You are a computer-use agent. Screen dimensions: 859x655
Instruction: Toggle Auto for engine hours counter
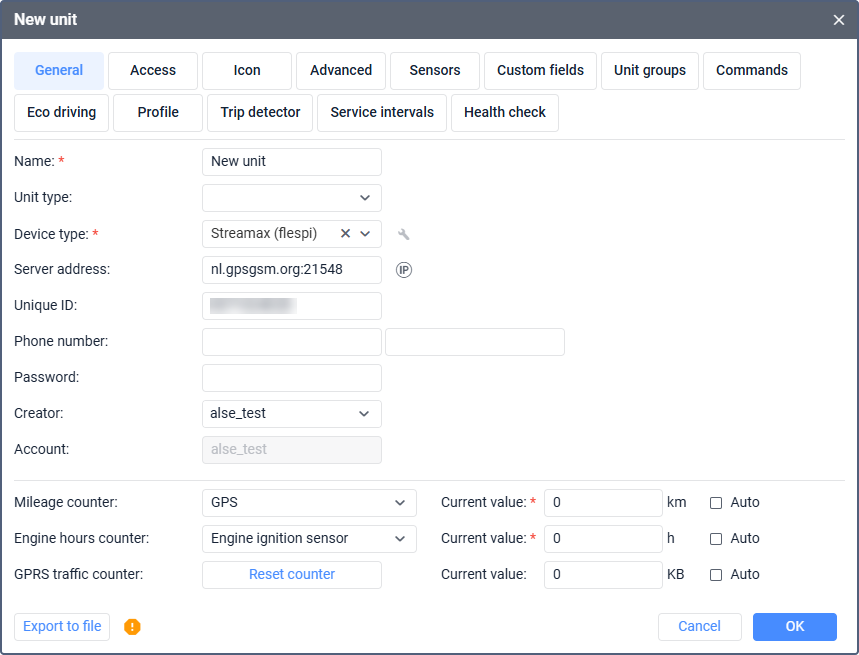pyautogui.click(x=716, y=539)
